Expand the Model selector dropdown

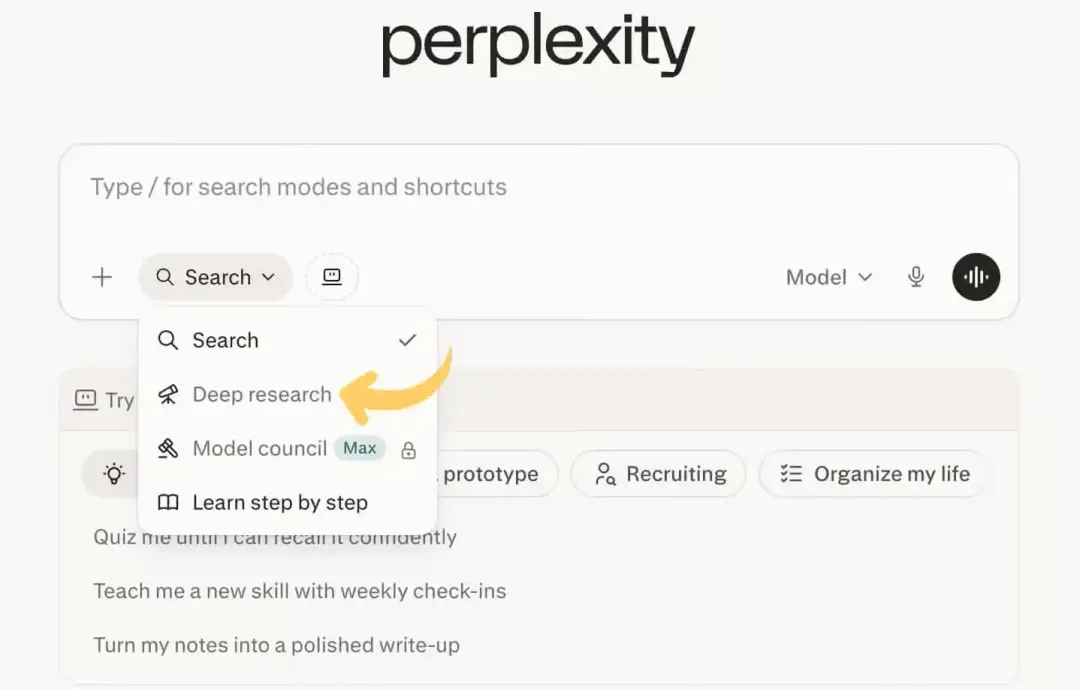pos(829,277)
